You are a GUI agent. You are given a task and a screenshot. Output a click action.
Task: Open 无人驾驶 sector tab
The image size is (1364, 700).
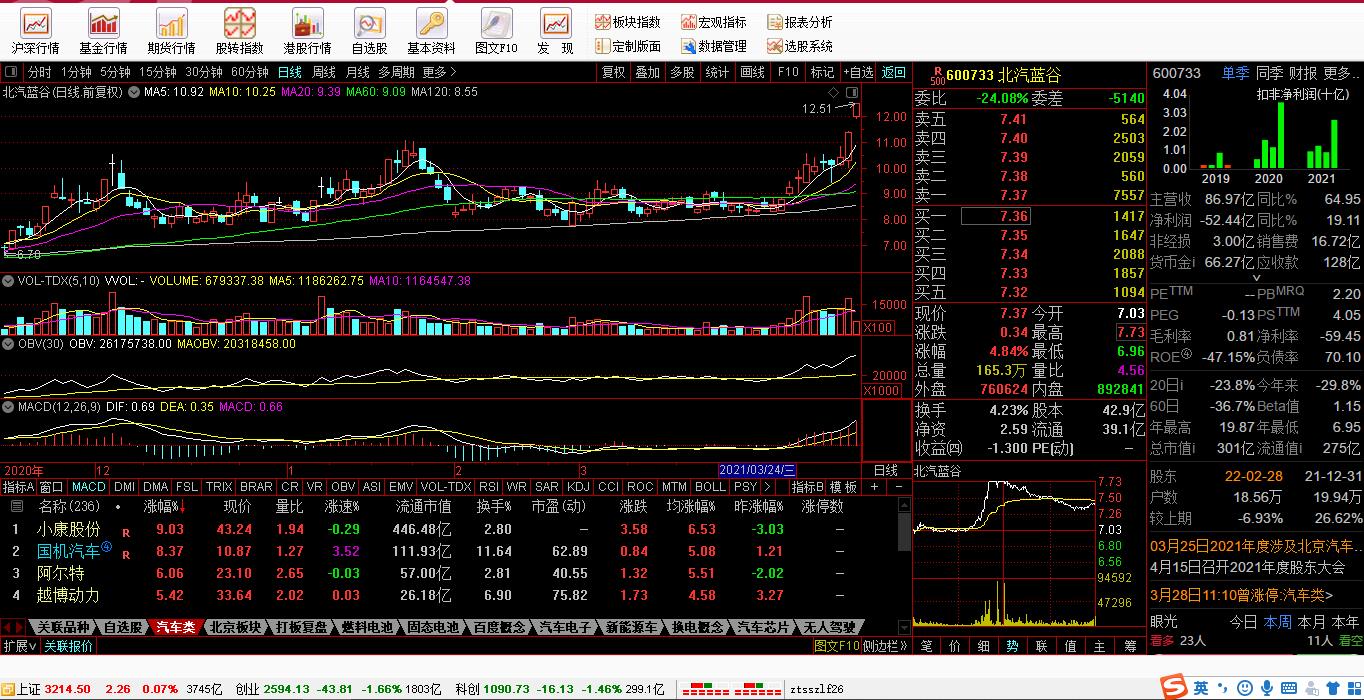(x=831, y=628)
